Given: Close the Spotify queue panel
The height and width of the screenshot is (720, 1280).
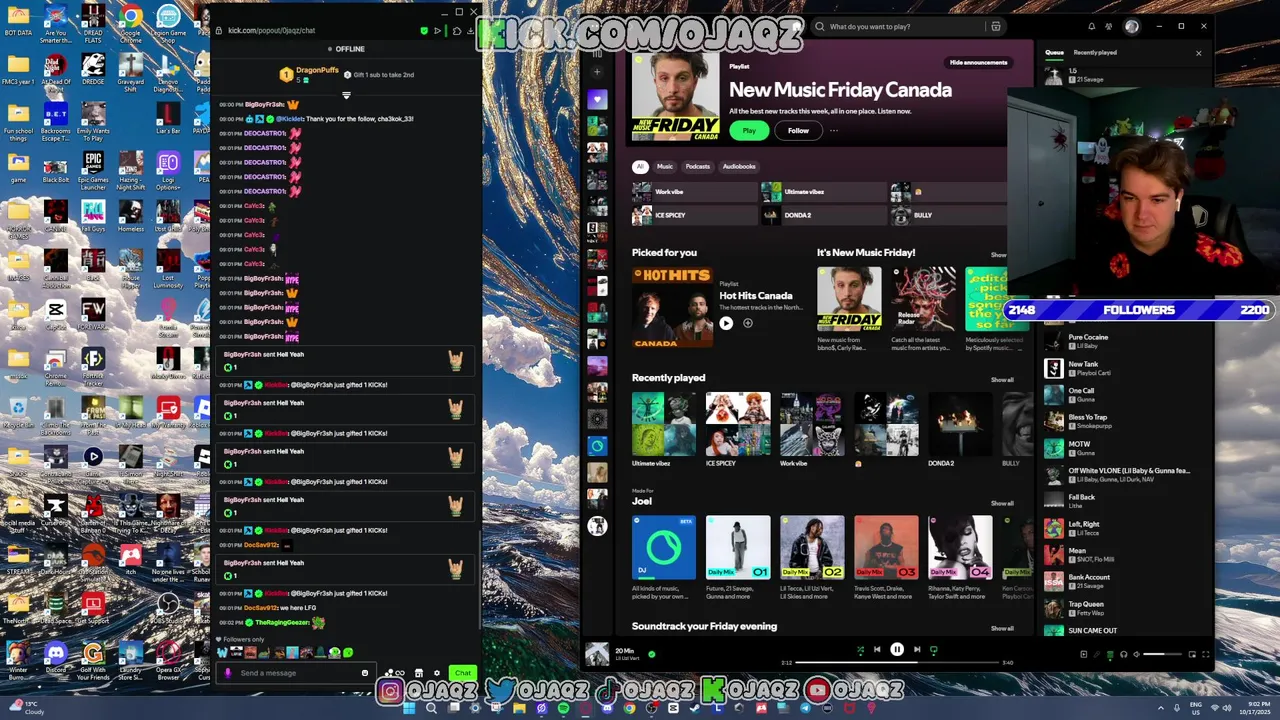Looking at the screenshot, I should coord(1198,52).
